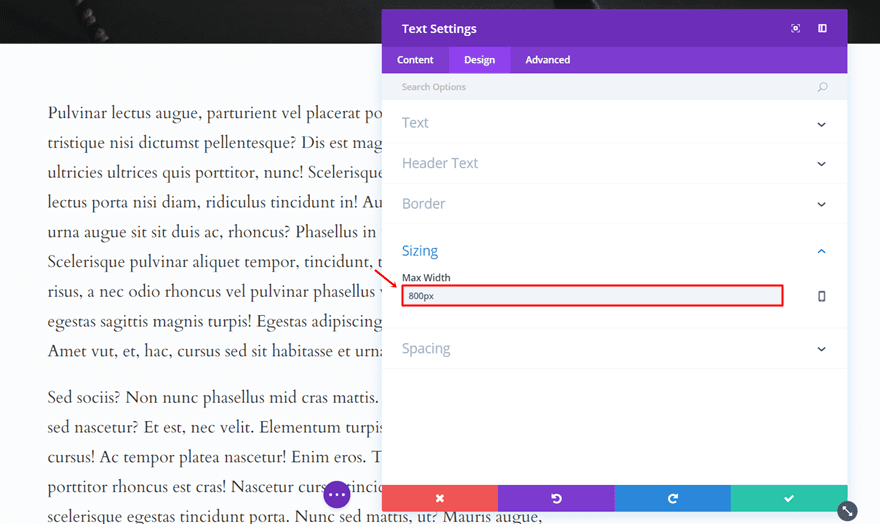Open responsive phone icon for Max Width

[x=821, y=296]
